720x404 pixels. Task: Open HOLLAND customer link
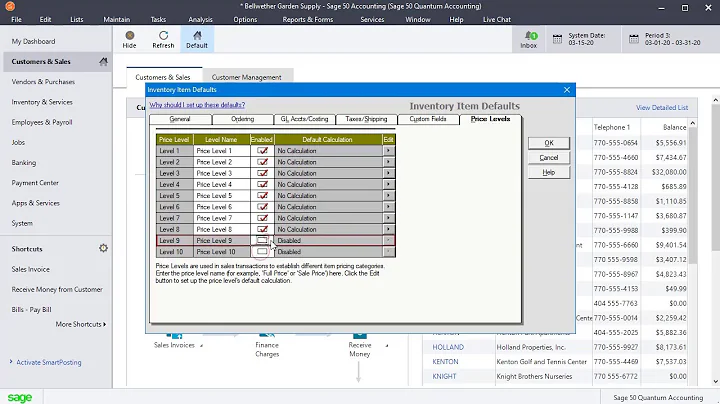click(x=448, y=347)
